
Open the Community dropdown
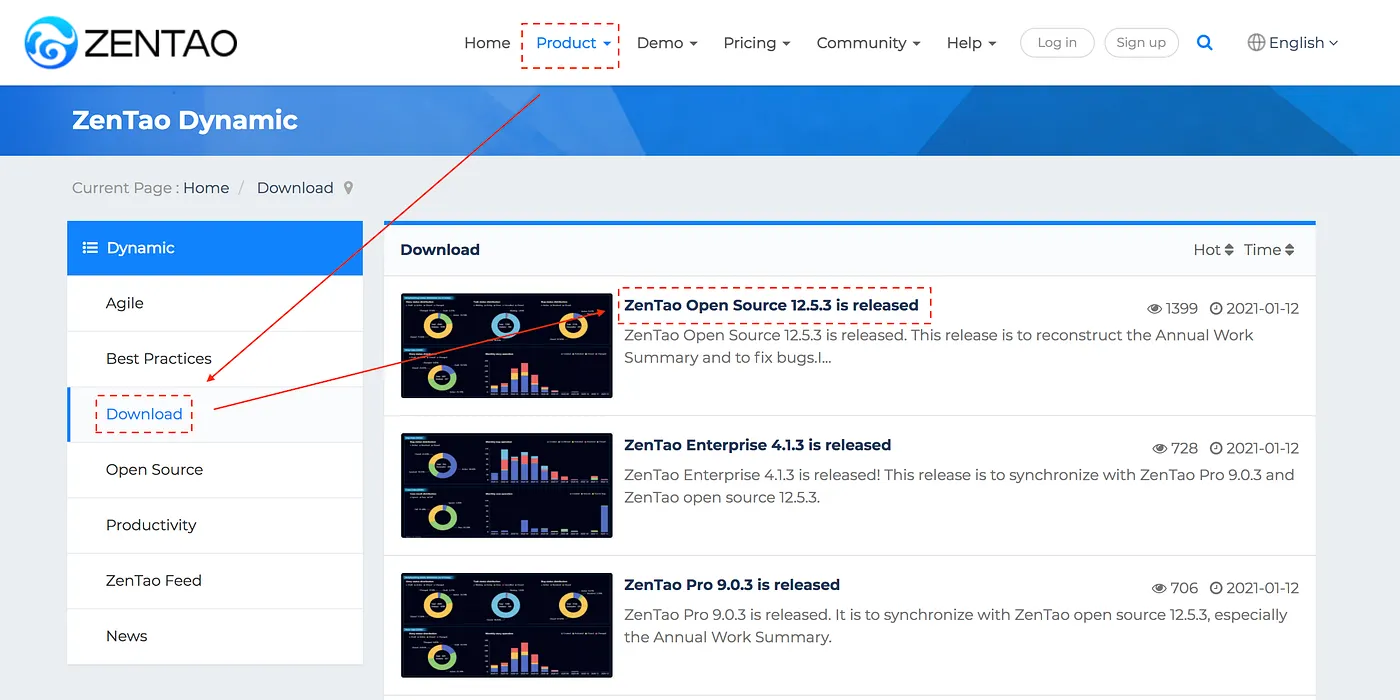coord(869,43)
